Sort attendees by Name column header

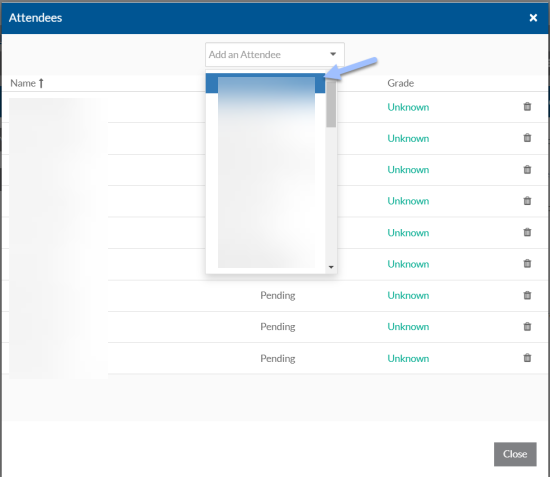tap(27, 83)
